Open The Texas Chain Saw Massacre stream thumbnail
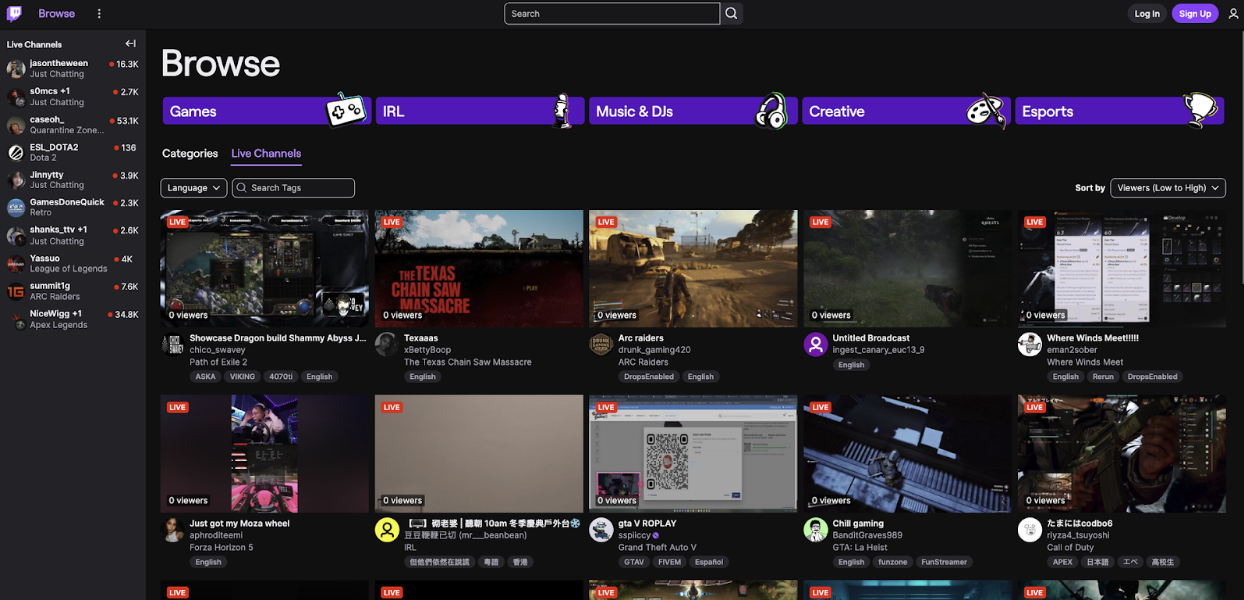The image size is (1244, 600). (479, 268)
